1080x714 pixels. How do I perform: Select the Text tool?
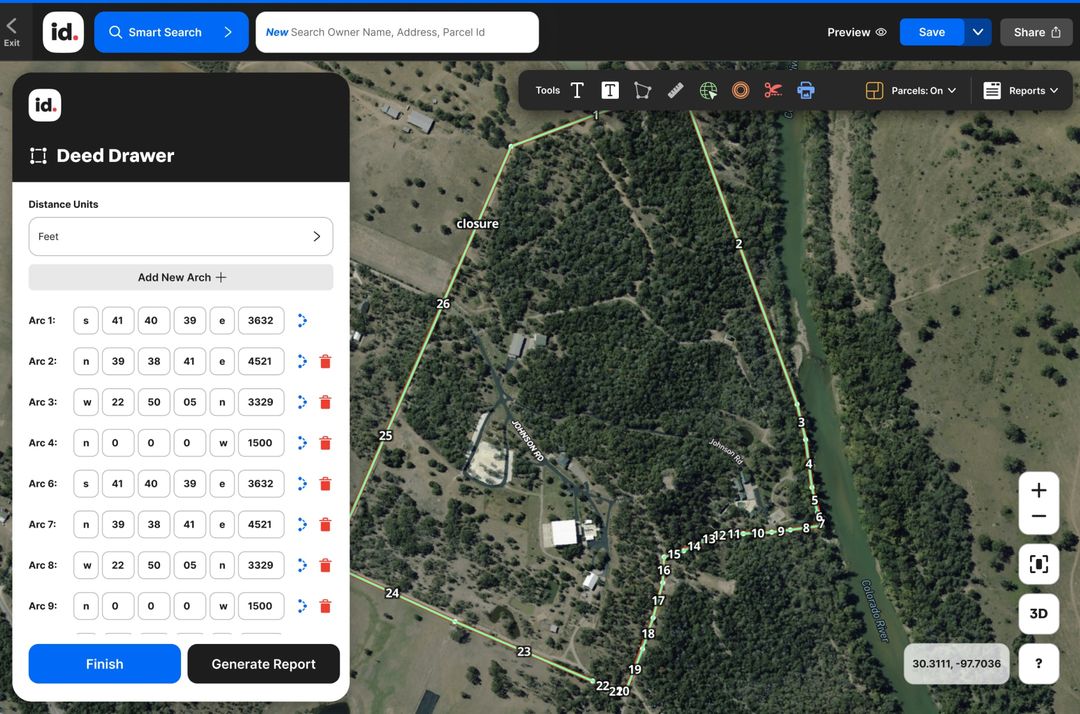[x=577, y=90]
